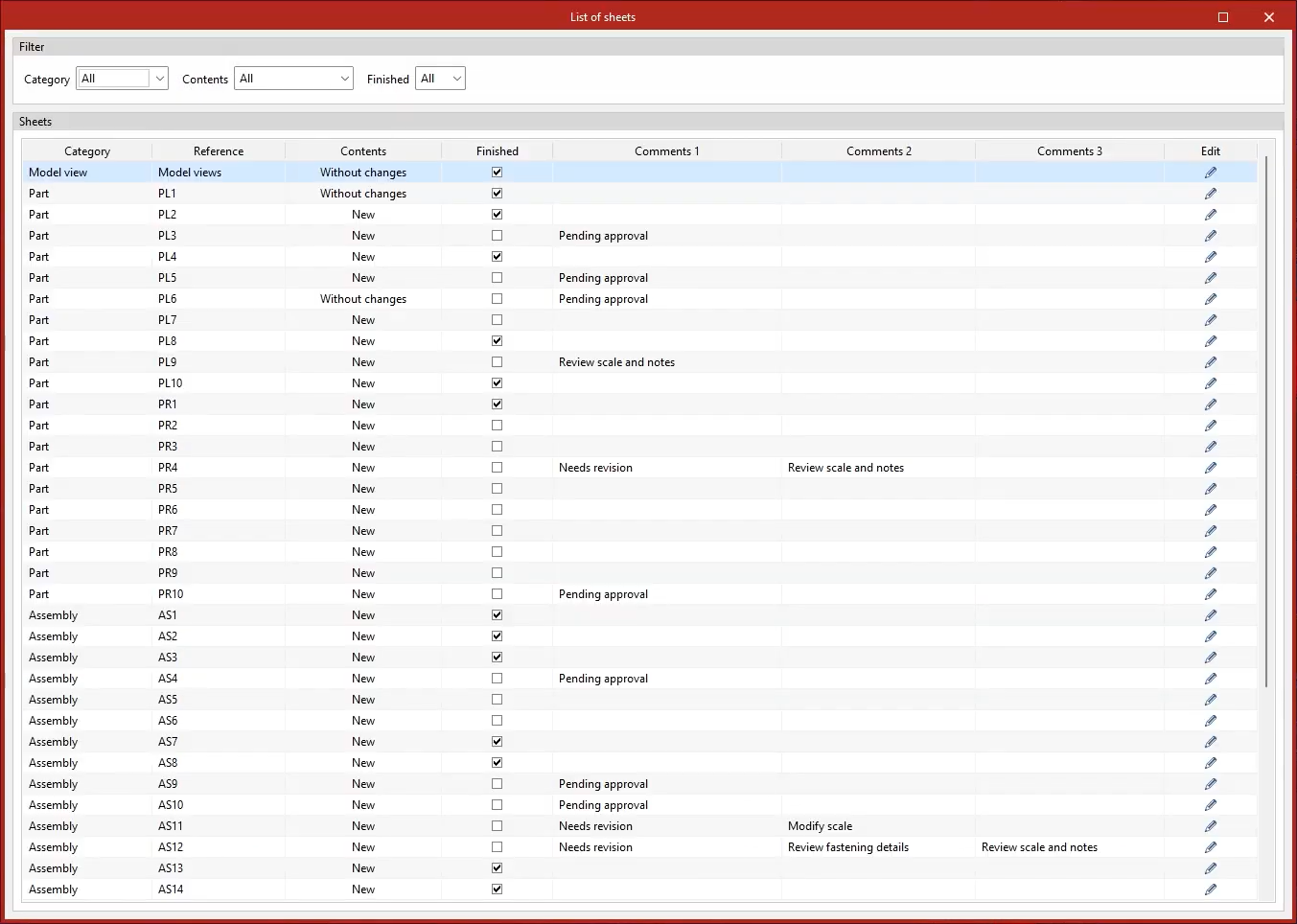Tick Finished checkbox for AS5

(x=497, y=700)
